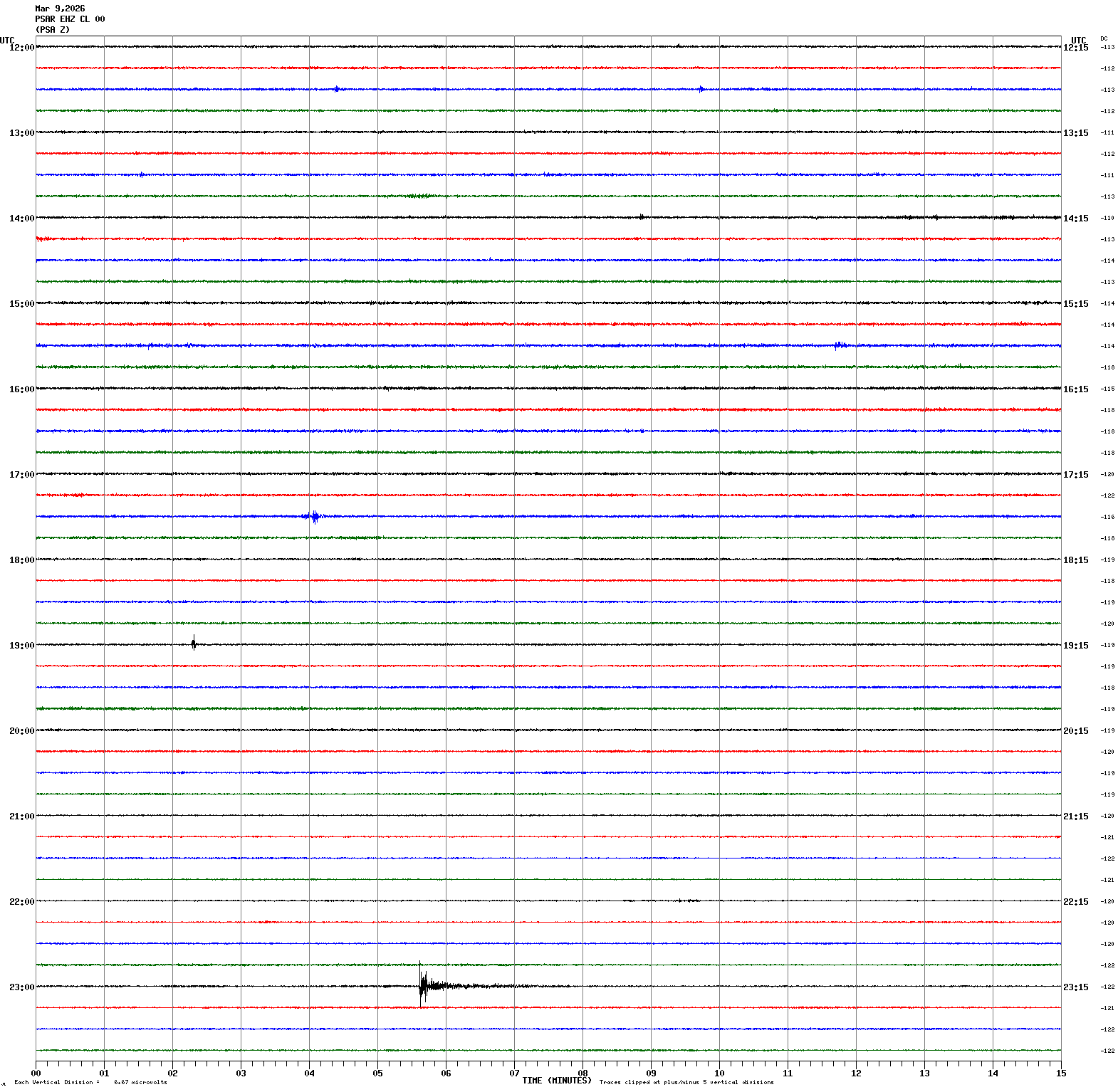Click the 18:00 time label on the left
This screenshot has height=1092, width=1118.
(21, 560)
